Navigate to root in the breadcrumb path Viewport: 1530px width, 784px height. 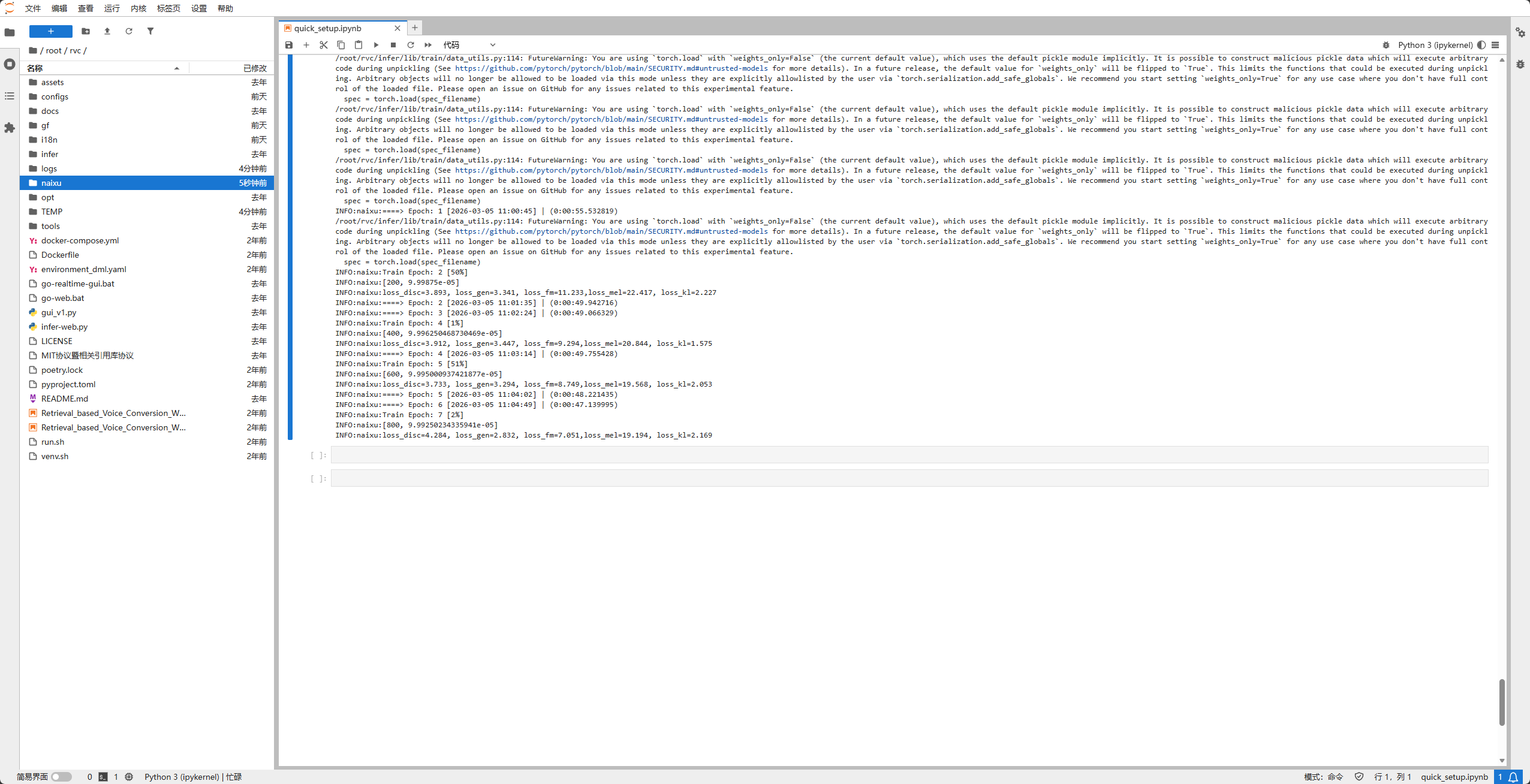coord(54,50)
